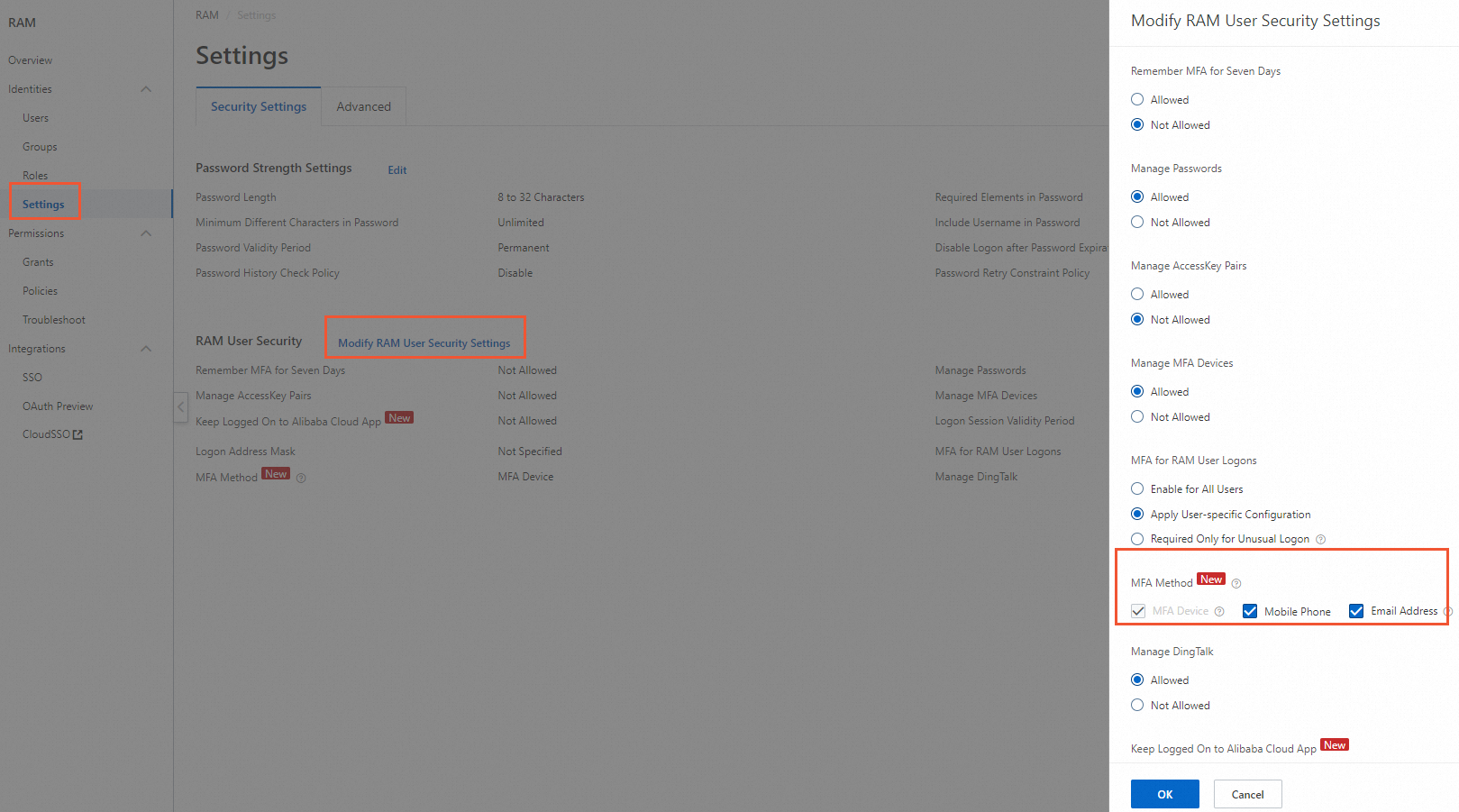Image resolution: width=1459 pixels, height=812 pixels.
Task: Open SSO under Integrations
Action: click(32, 378)
